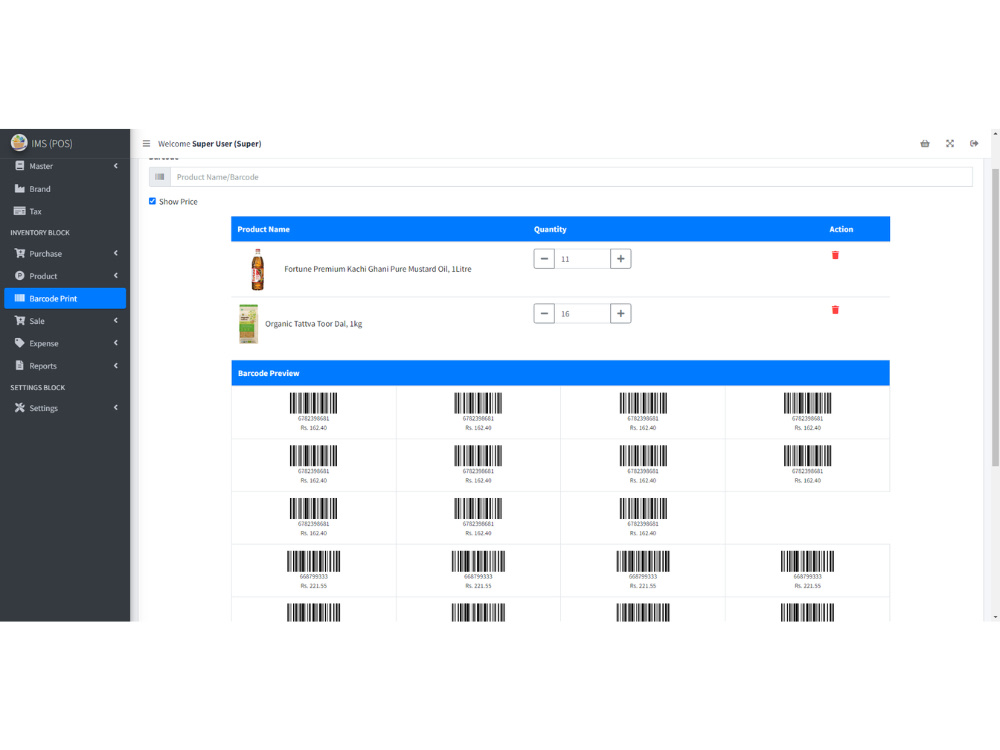Click the Action column header
The width and height of the screenshot is (1000, 750).
coord(841,229)
